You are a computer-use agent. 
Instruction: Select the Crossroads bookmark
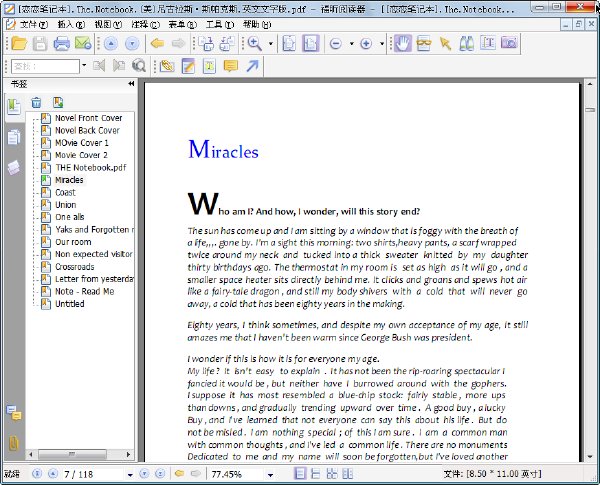tap(75, 267)
